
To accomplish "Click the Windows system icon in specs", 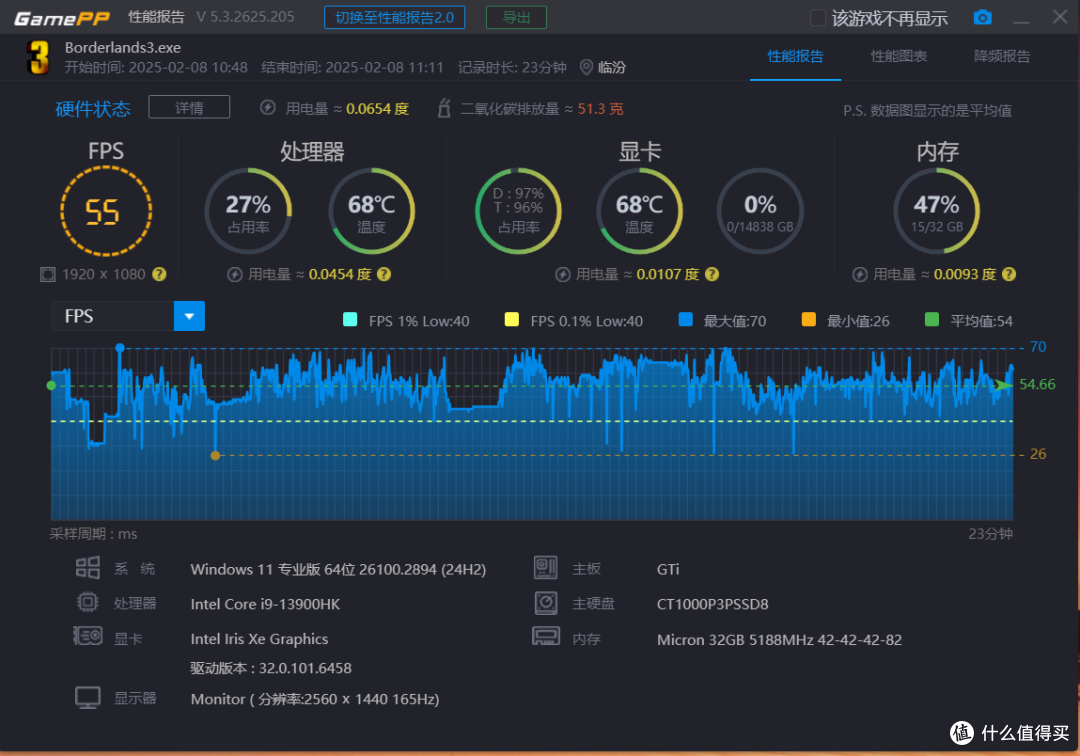I will 87,568.
